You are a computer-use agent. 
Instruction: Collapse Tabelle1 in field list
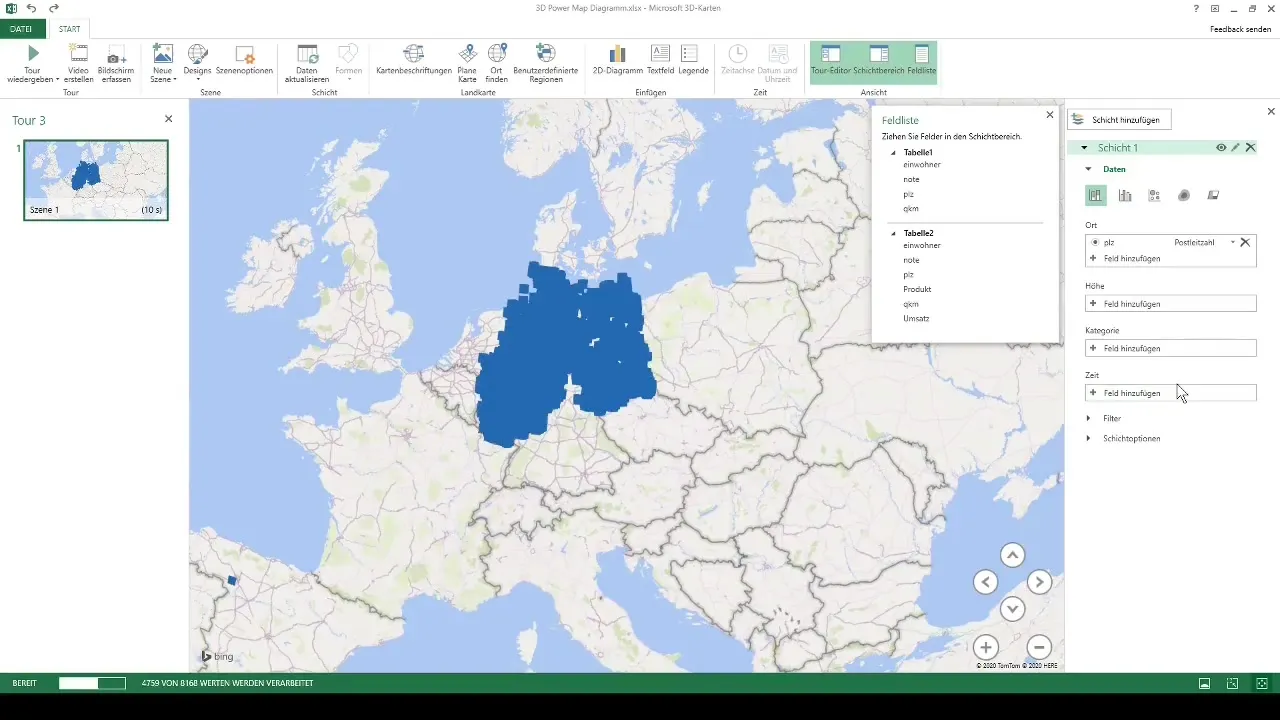pyautogui.click(x=894, y=152)
